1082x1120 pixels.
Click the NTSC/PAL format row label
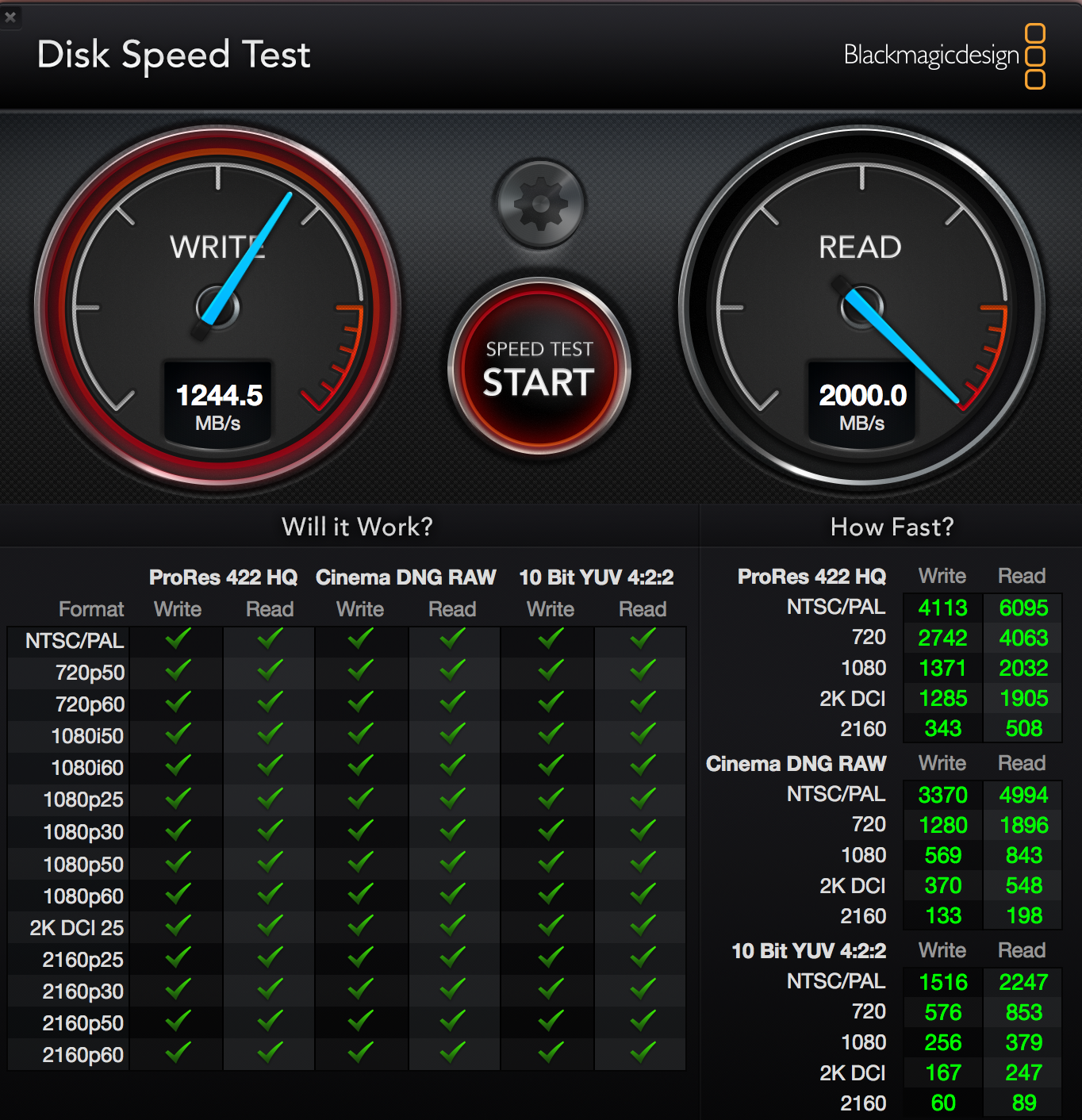click(75, 640)
